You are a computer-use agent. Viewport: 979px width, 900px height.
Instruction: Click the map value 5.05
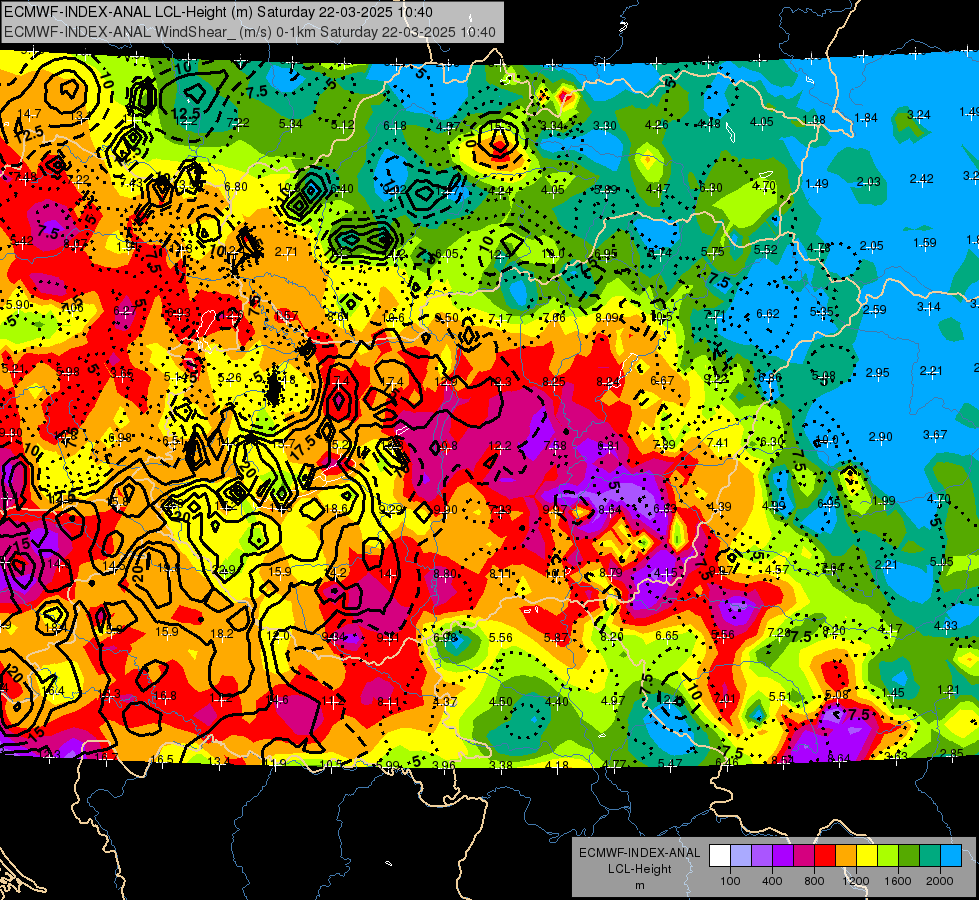coord(942,561)
